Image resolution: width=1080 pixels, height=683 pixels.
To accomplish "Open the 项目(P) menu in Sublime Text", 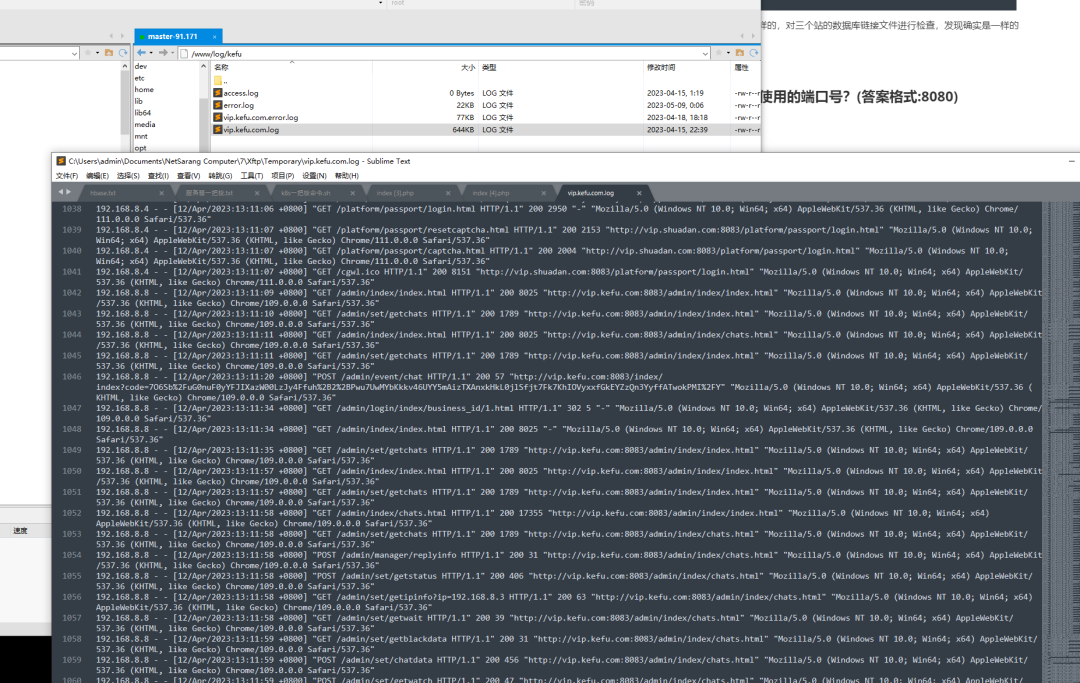I will pos(282,176).
